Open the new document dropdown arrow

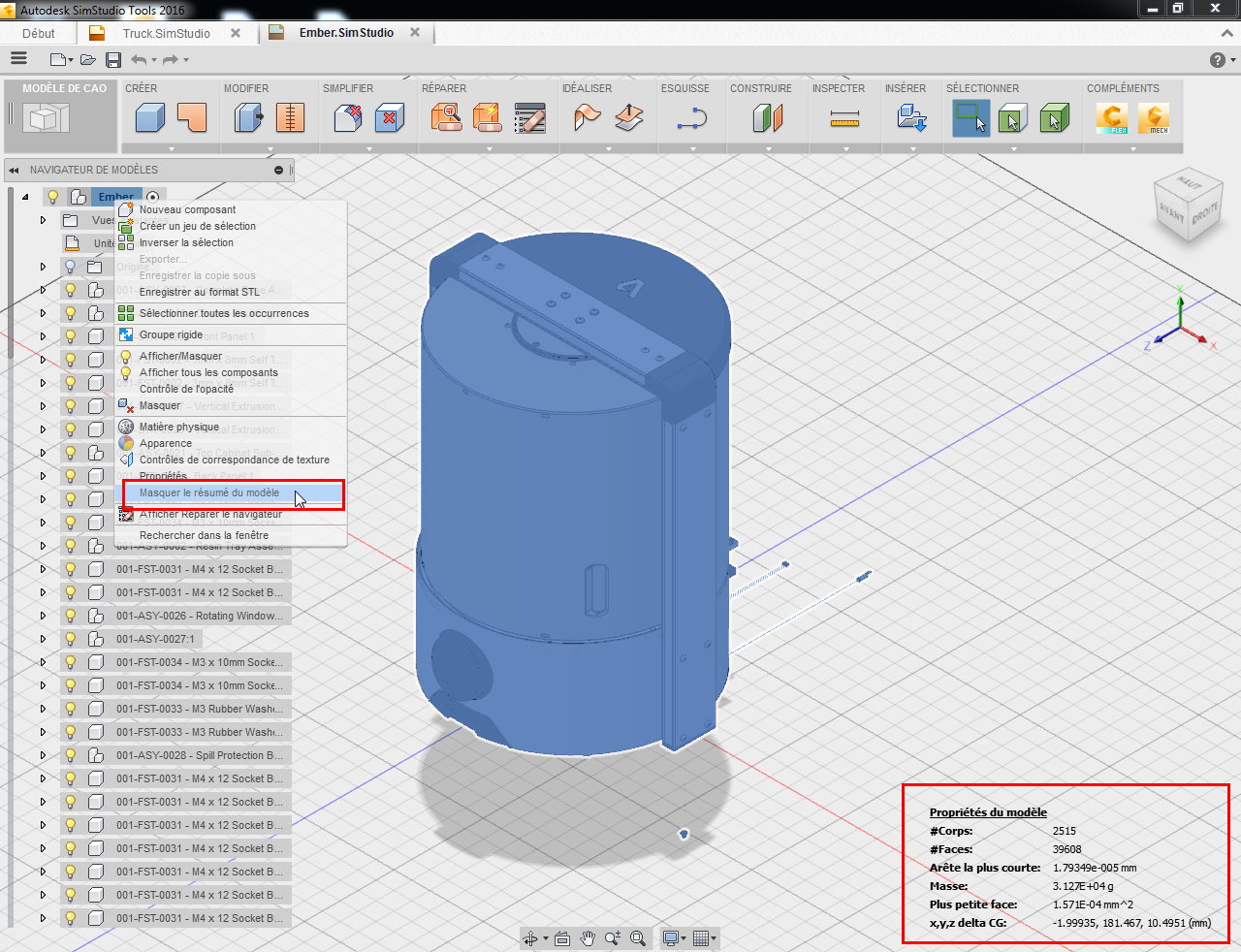point(70,60)
